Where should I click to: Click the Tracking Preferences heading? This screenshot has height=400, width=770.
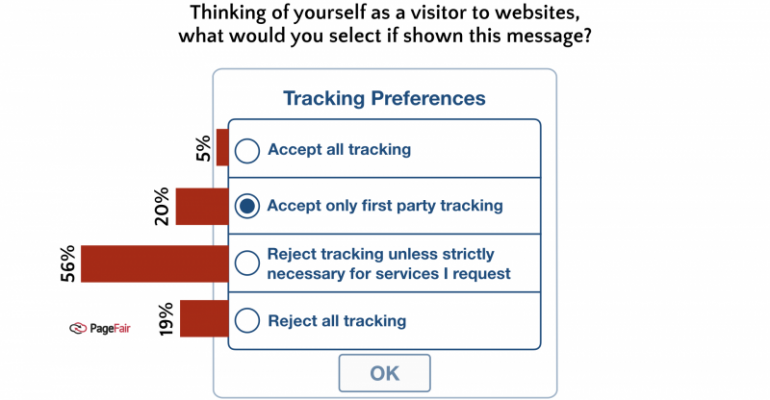(385, 98)
